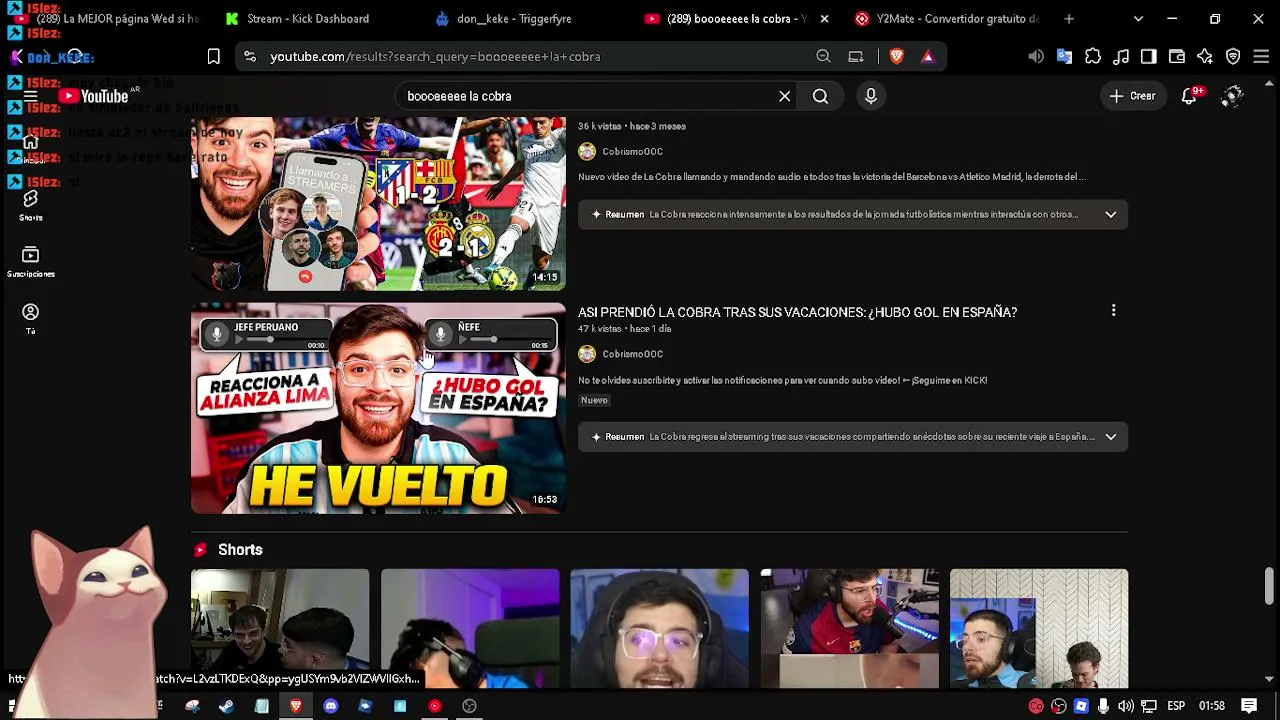
Task: Visit CobrismoOOC channel under the 36 k video
Action: (632, 152)
